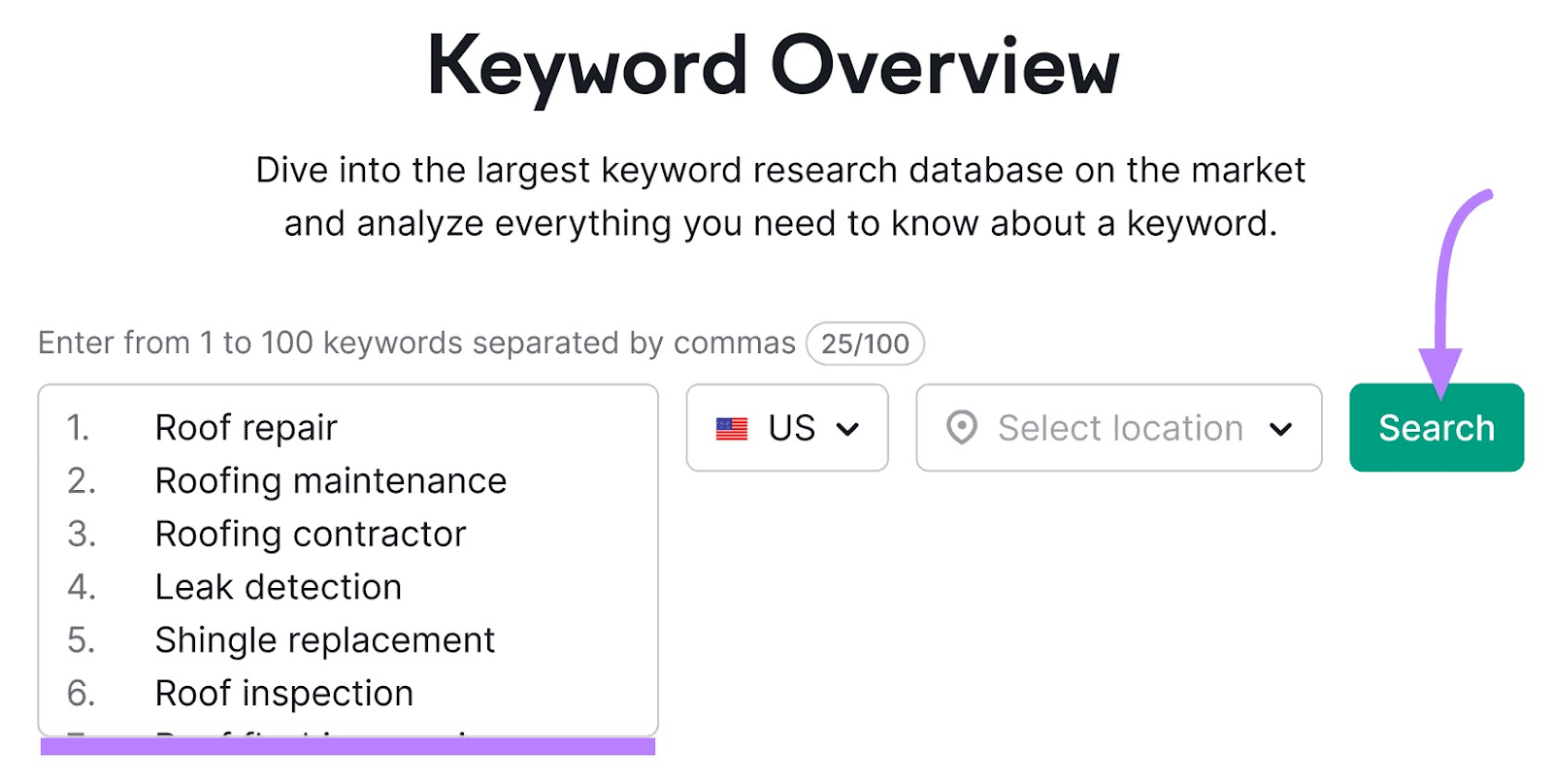Click the purple highlight bar under keywords box
Image resolution: width=1553 pixels, height=784 pixels.
(x=347, y=746)
